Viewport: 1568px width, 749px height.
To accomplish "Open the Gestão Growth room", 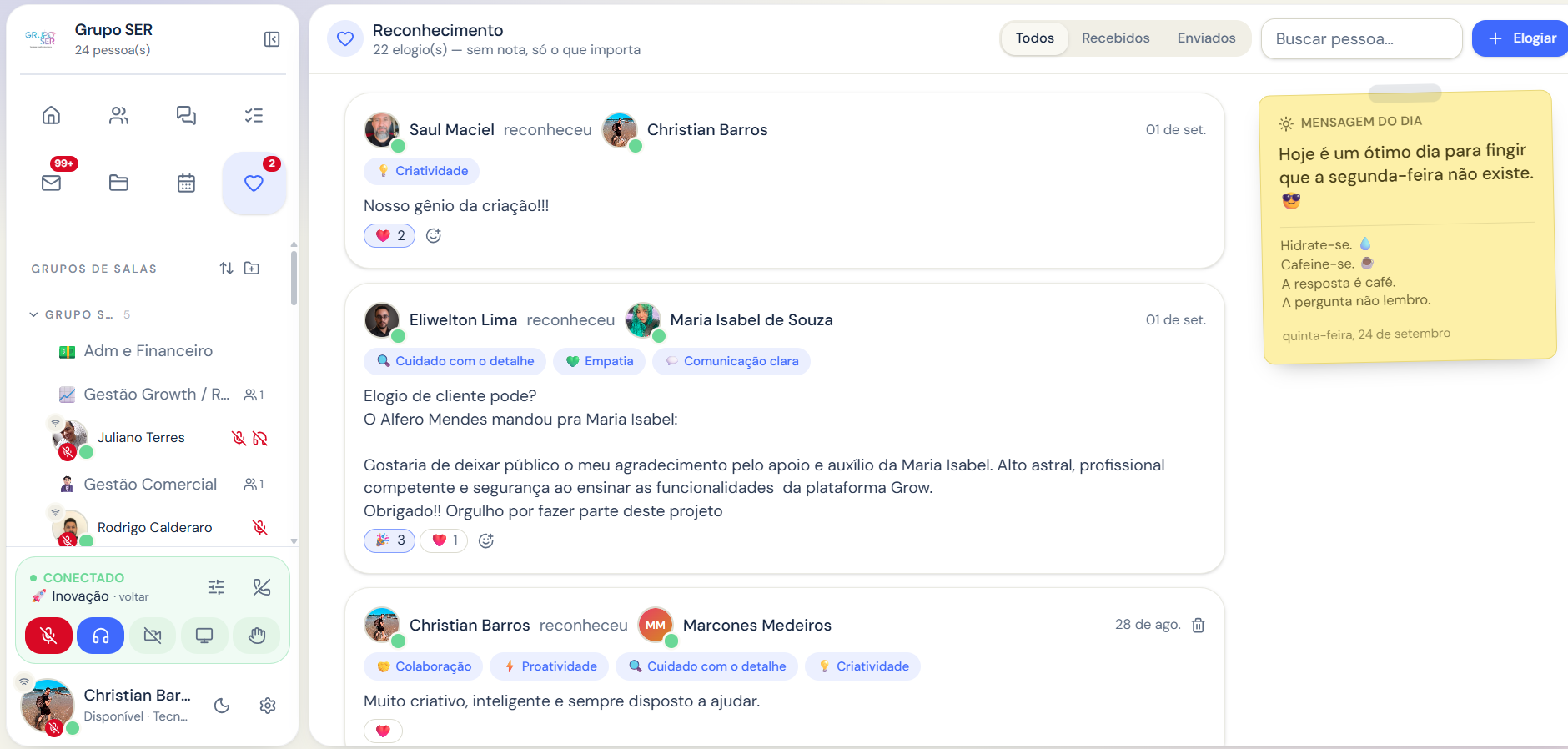I will pos(157,395).
